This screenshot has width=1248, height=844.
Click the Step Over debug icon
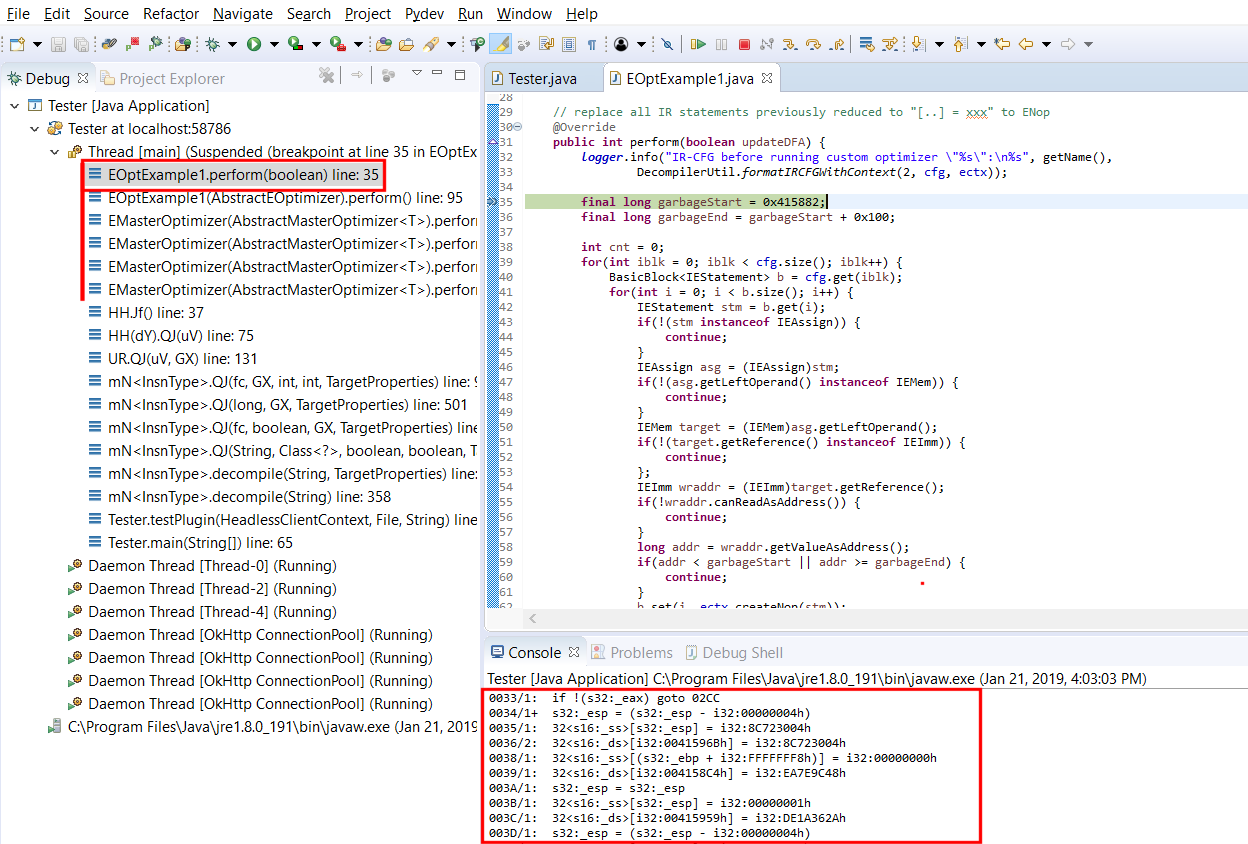pyautogui.click(x=813, y=44)
